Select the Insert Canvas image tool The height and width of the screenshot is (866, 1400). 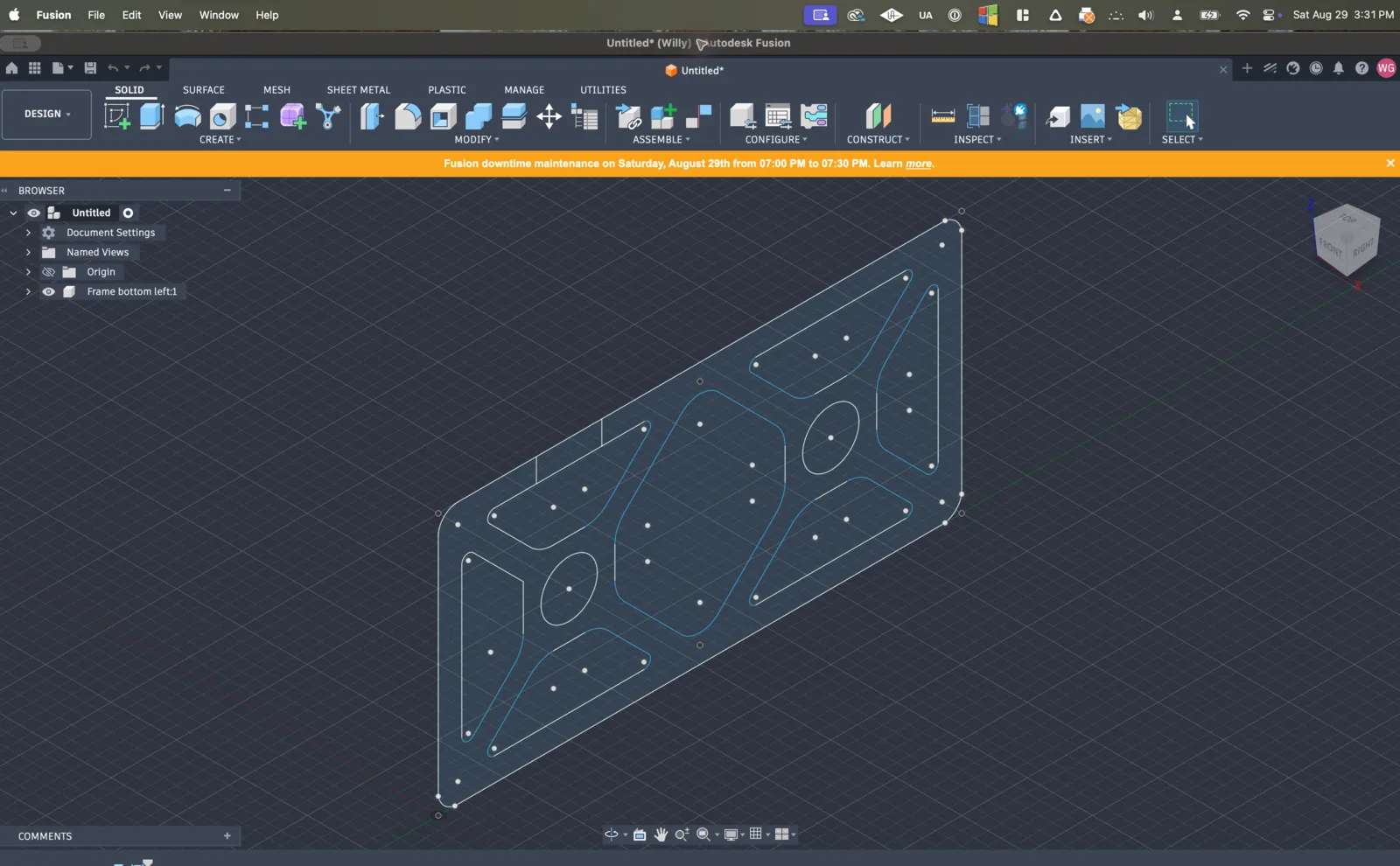[1093, 115]
